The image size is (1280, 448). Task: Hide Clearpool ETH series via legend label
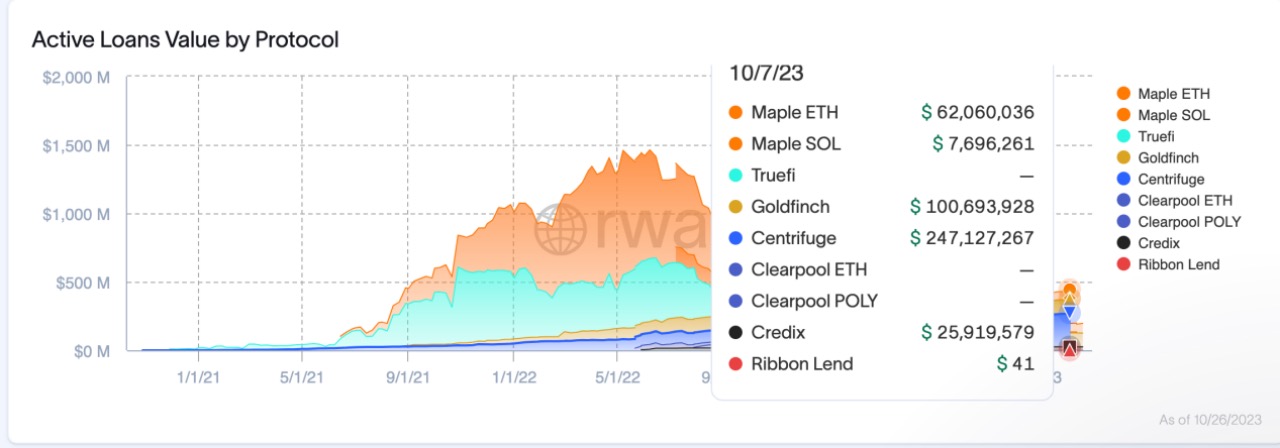click(1184, 200)
